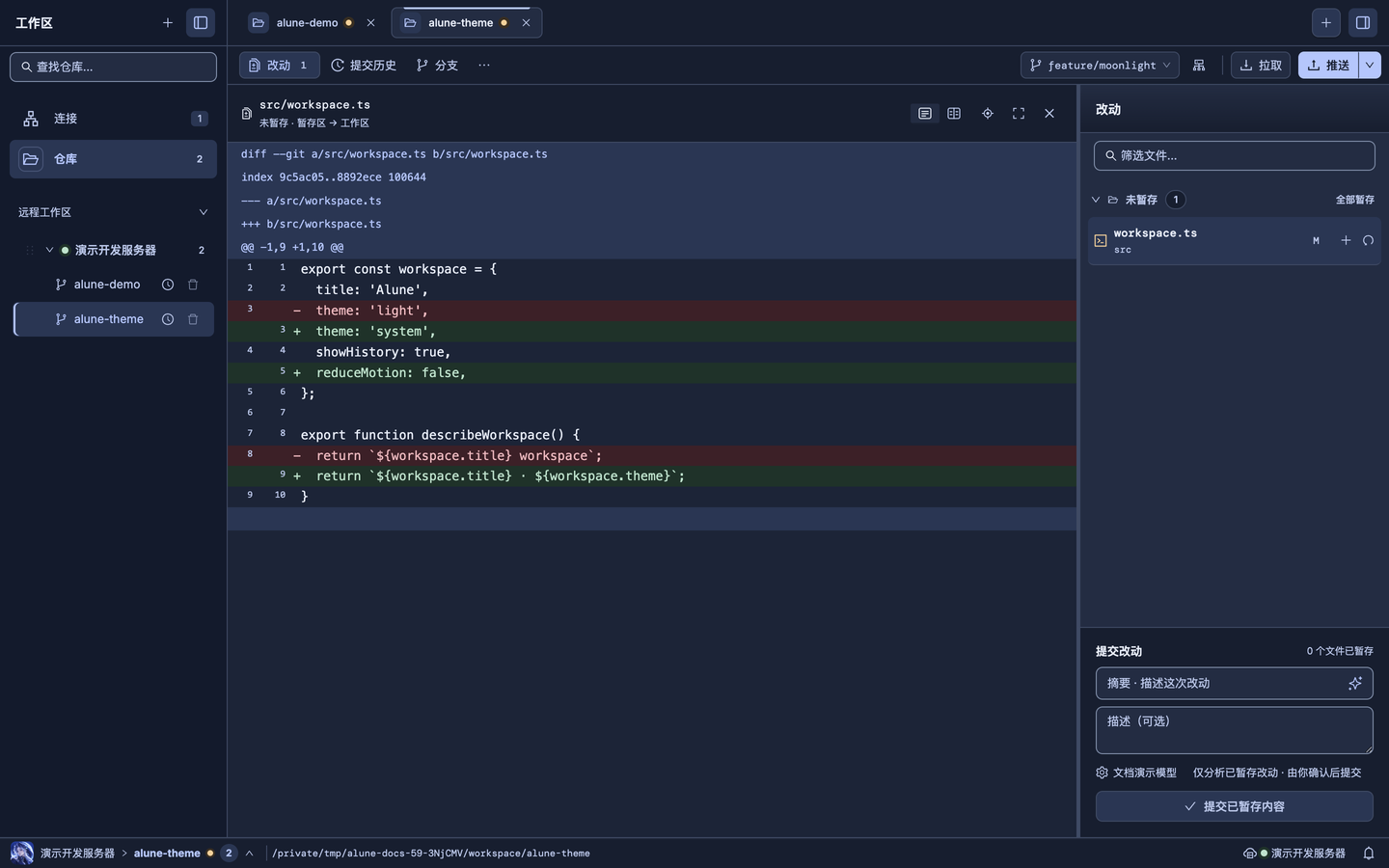Discard workspace.ts changes with revert icon

tap(1368, 241)
